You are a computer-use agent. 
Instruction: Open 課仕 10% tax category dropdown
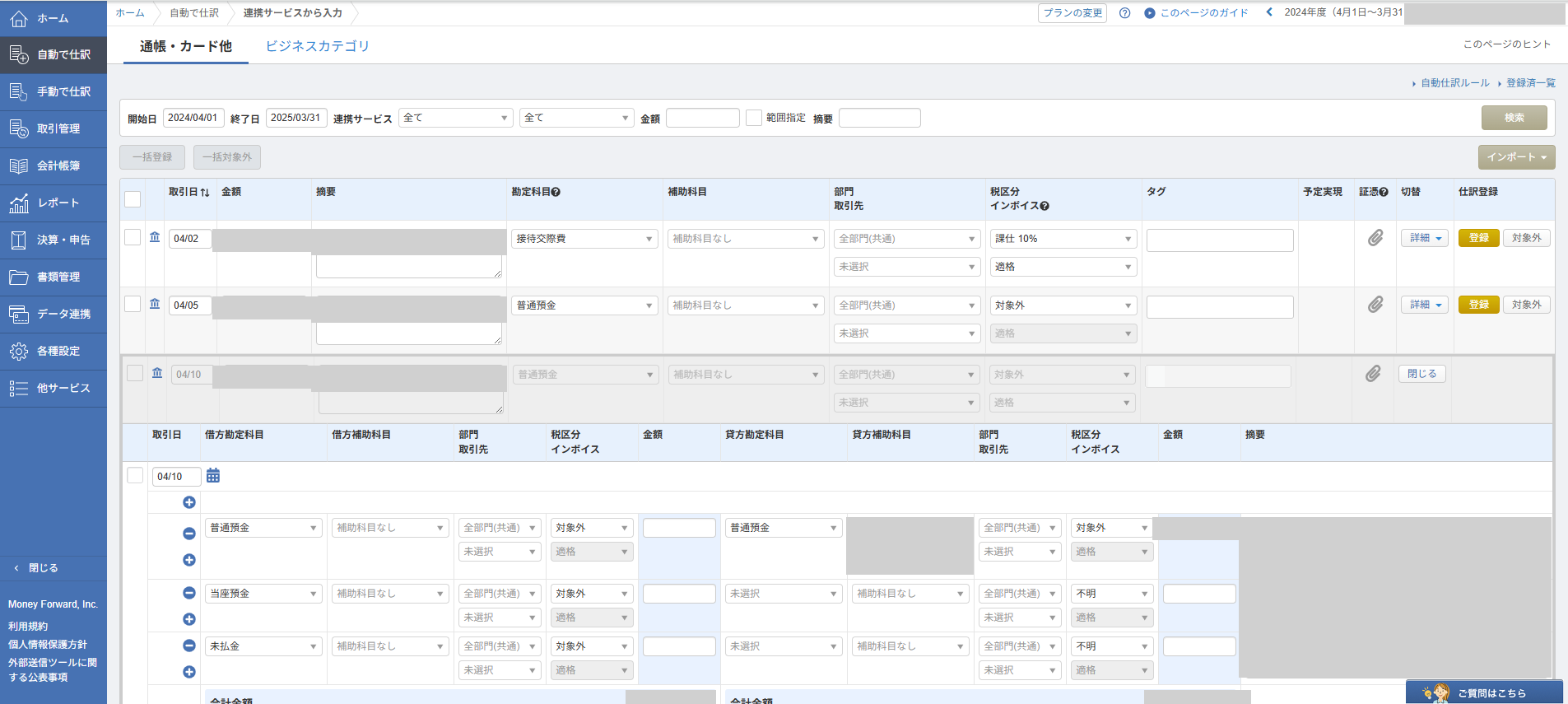tap(1063, 239)
